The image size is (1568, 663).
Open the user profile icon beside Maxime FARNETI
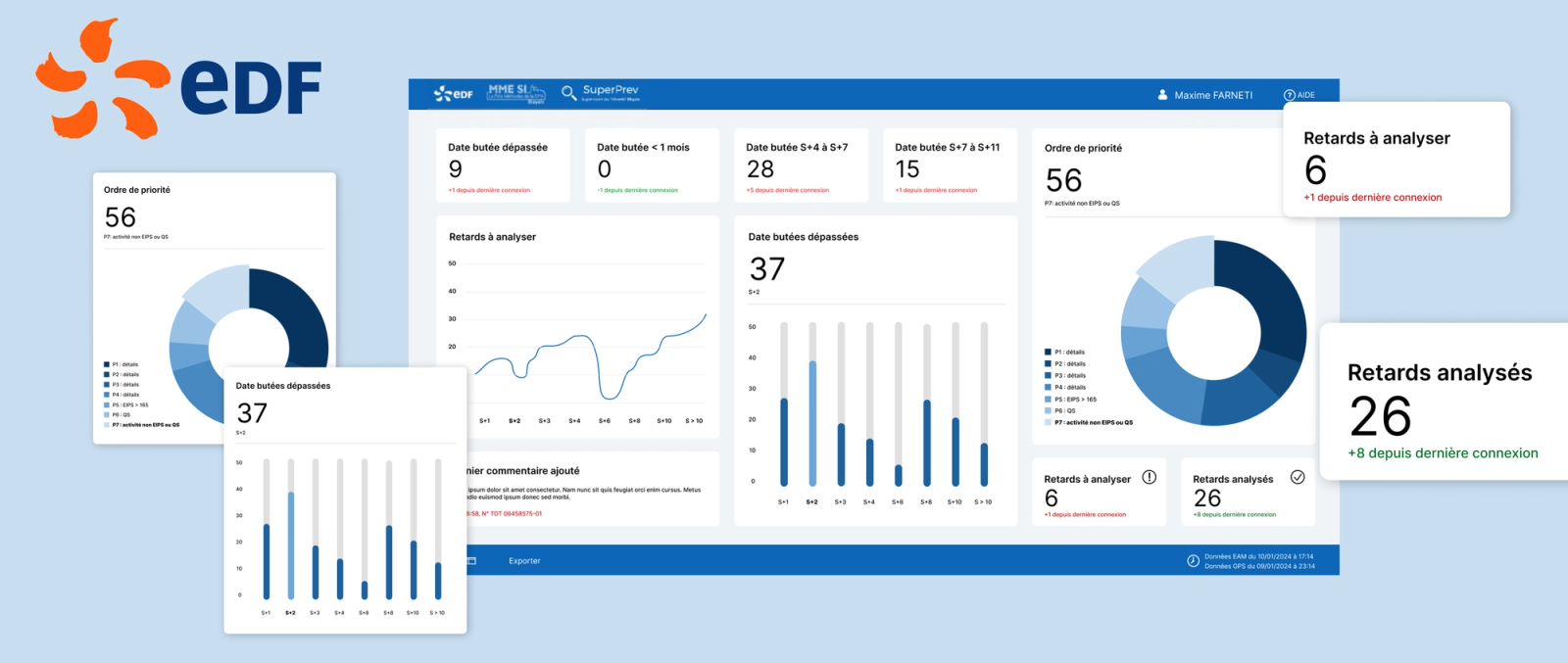[1162, 95]
